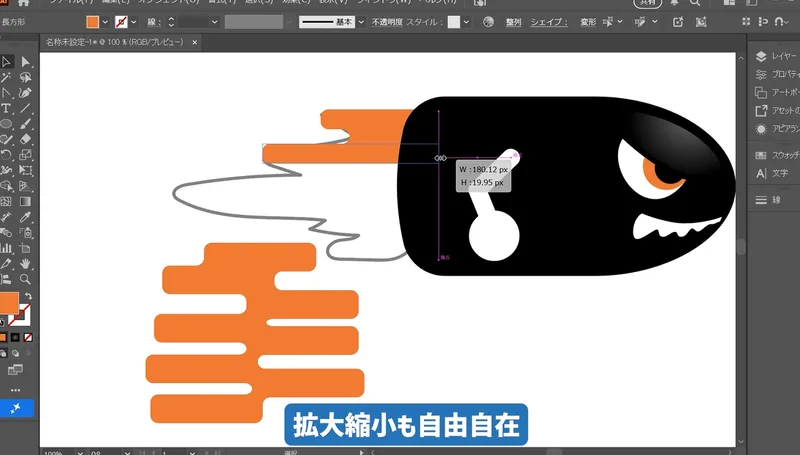Open the Layers panel icon
The height and width of the screenshot is (455, 800).
761,57
